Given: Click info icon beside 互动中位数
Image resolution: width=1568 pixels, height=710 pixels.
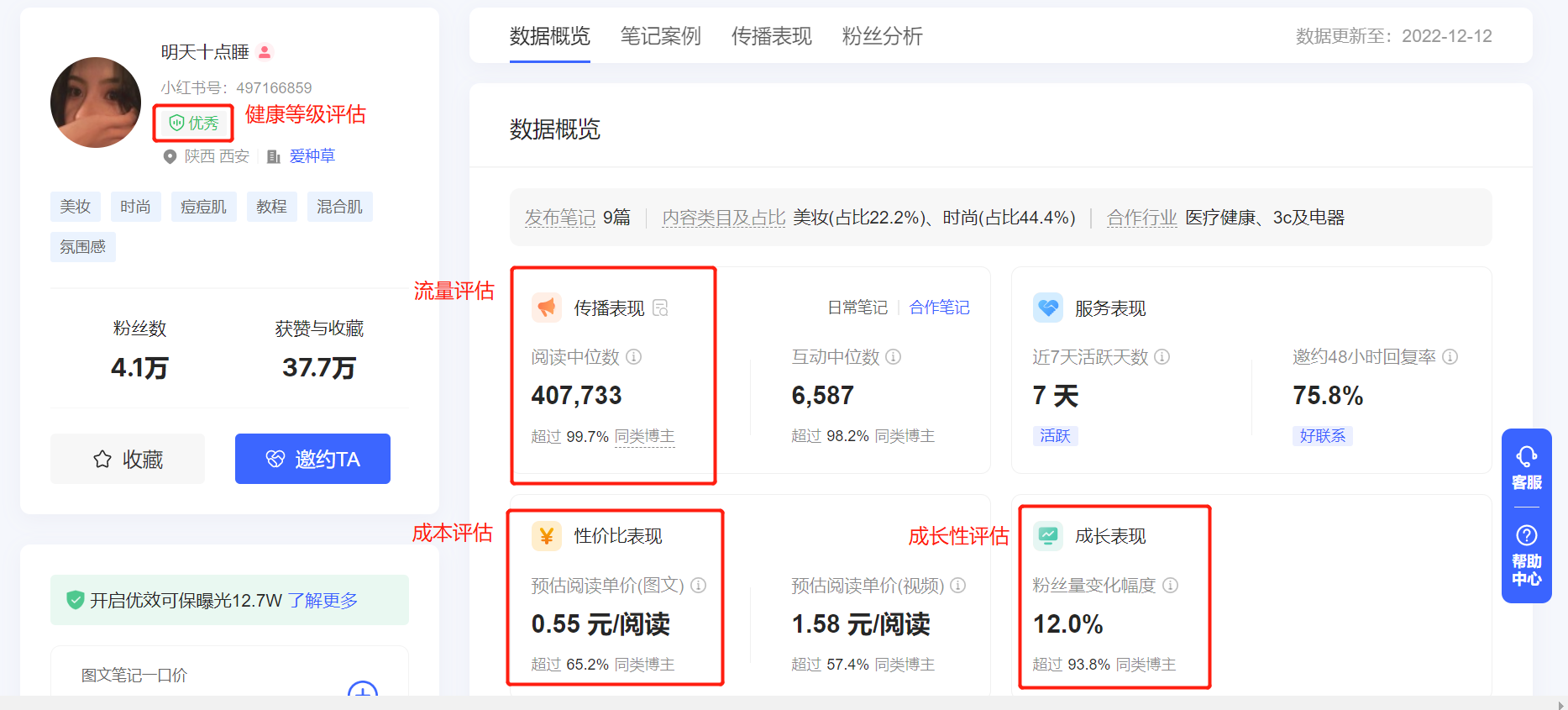Looking at the screenshot, I should tap(894, 357).
